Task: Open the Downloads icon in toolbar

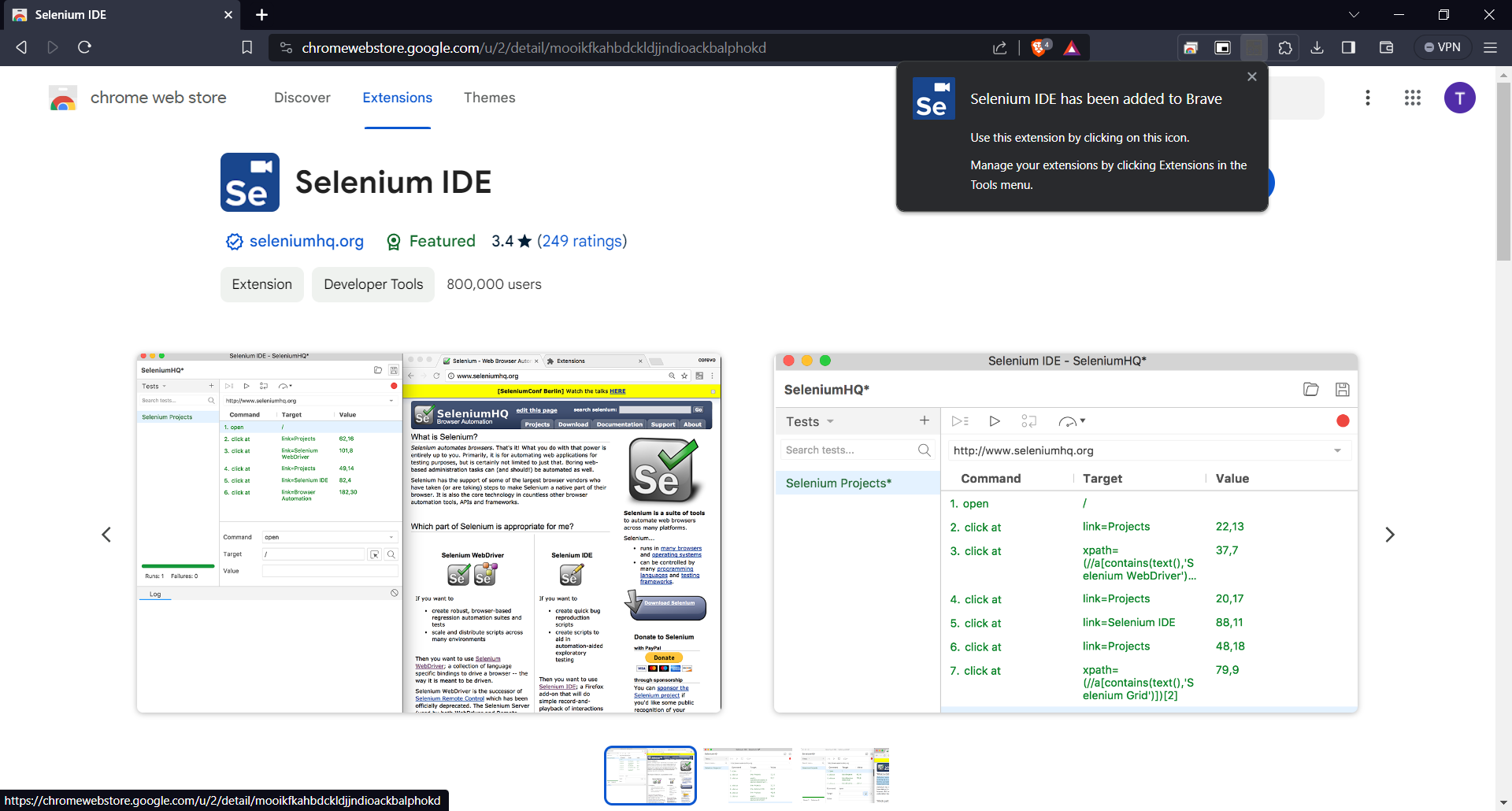Action: point(1317,48)
